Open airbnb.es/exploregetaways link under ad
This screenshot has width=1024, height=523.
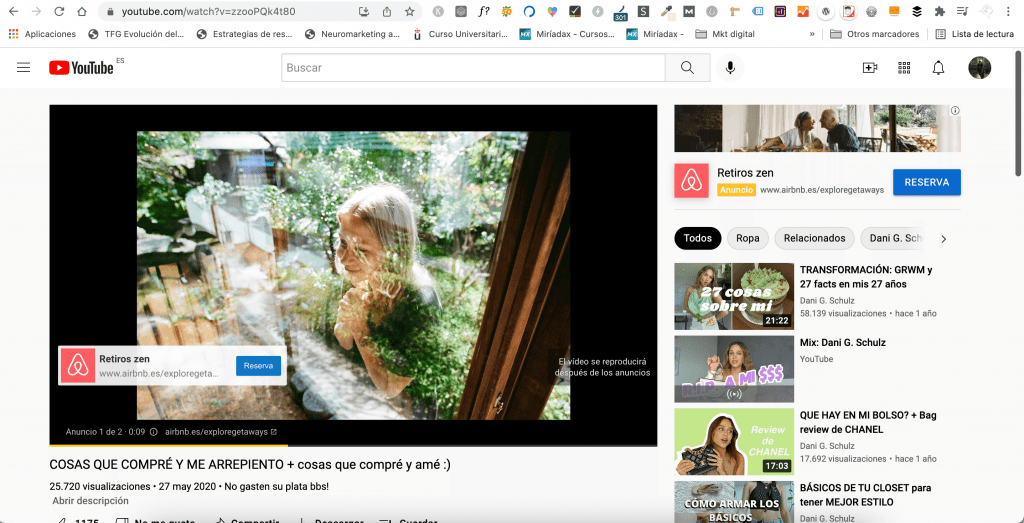pos(221,432)
